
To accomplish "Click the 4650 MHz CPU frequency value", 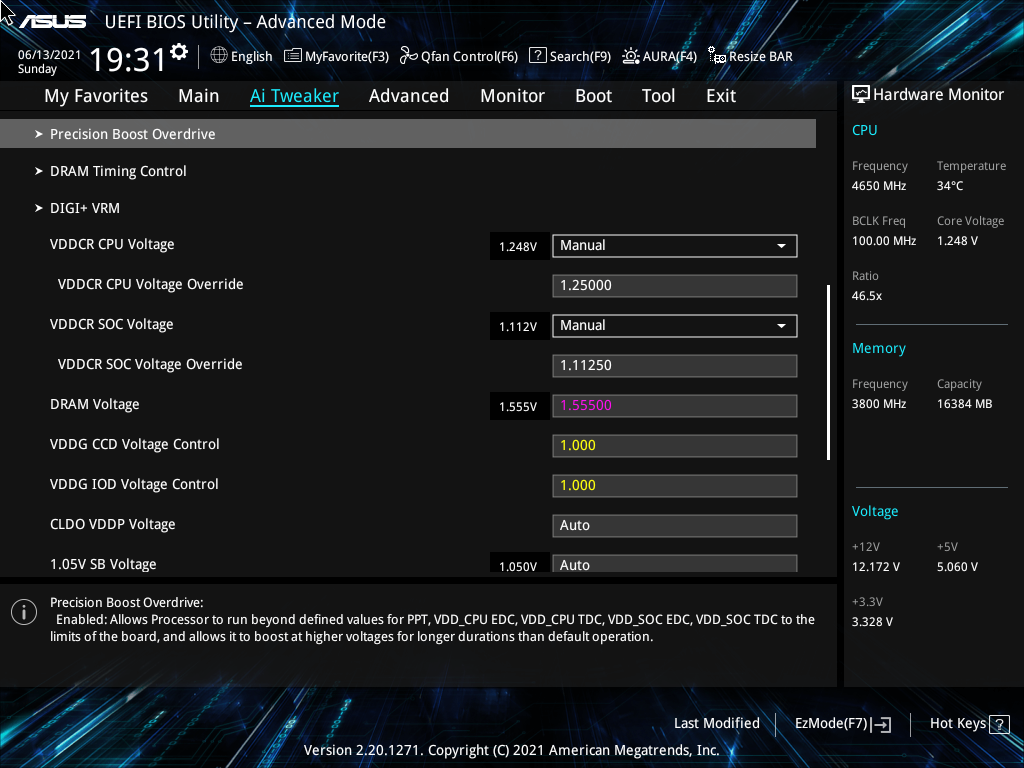I will click(879, 186).
